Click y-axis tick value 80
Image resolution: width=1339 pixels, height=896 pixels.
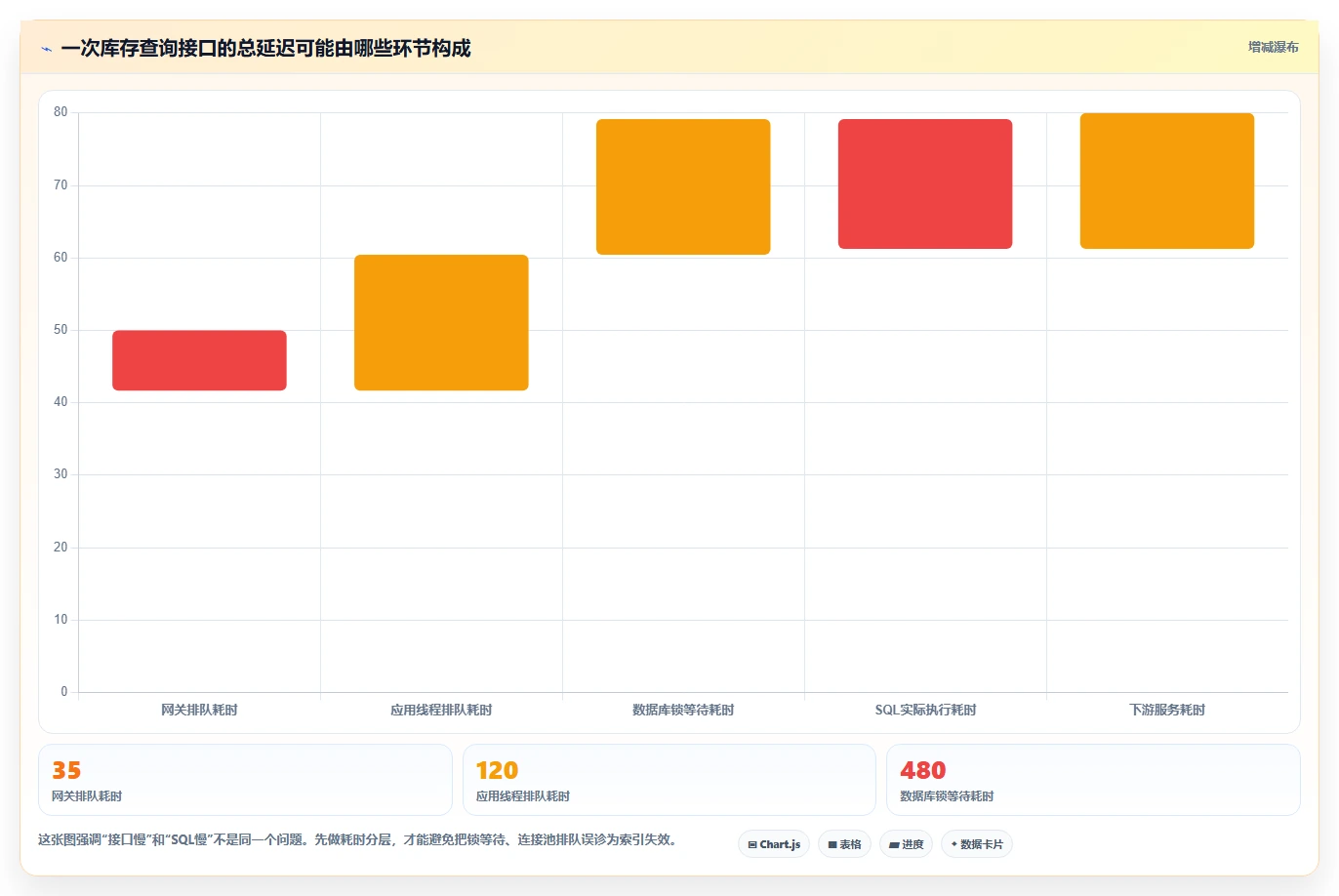point(61,112)
